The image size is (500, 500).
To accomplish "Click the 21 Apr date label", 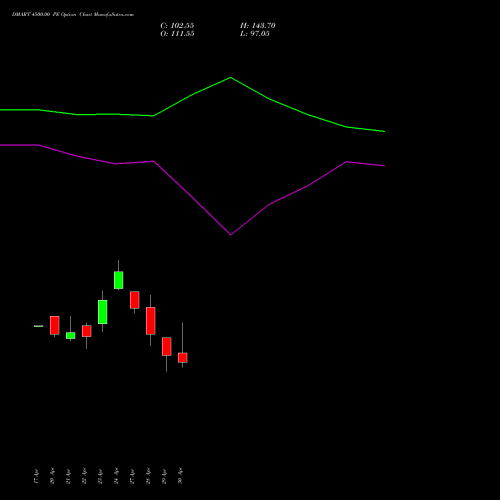I will click(x=68, y=476).
